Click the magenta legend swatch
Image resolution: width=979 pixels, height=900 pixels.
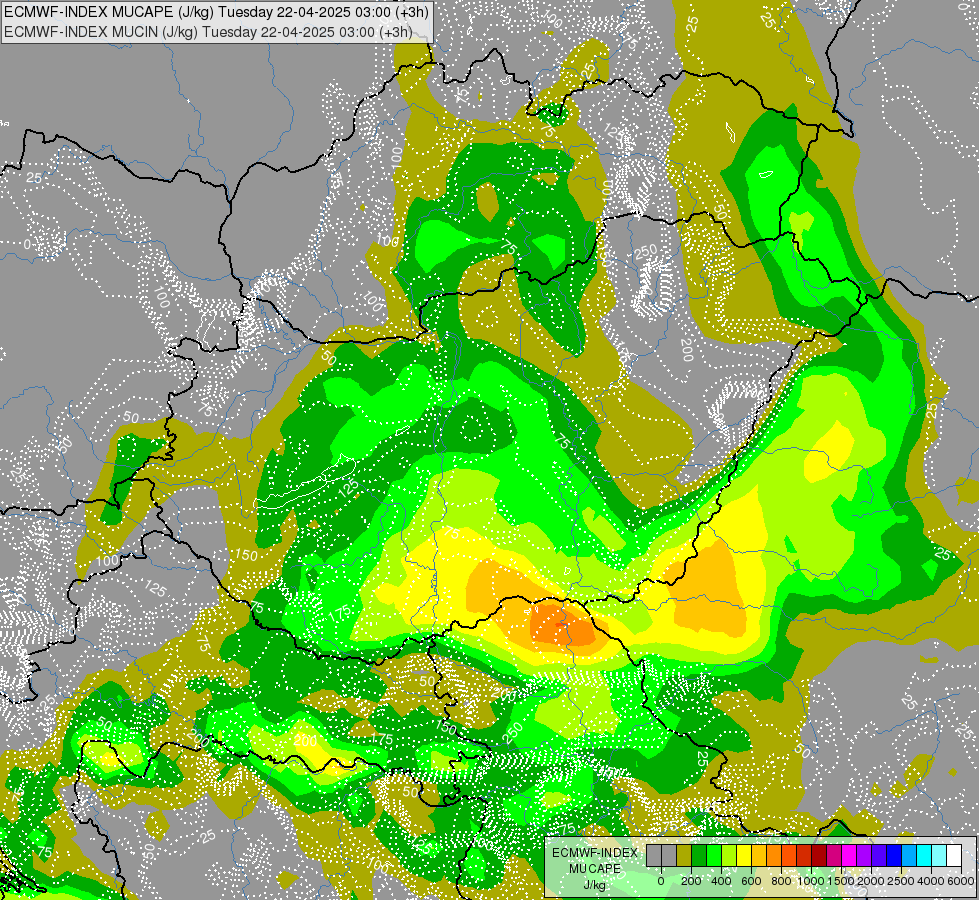coord(849,856)
